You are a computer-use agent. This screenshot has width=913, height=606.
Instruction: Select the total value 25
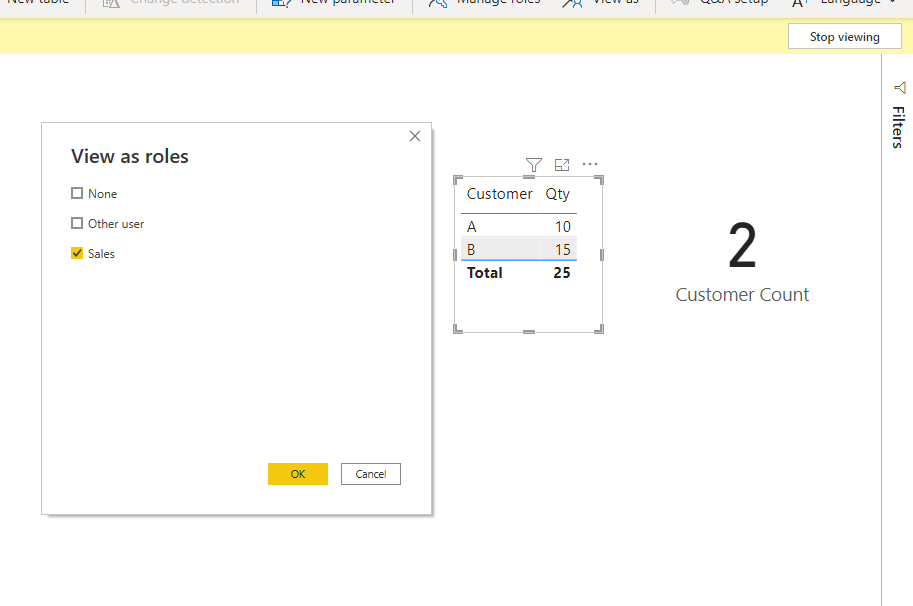coord(562,273)
